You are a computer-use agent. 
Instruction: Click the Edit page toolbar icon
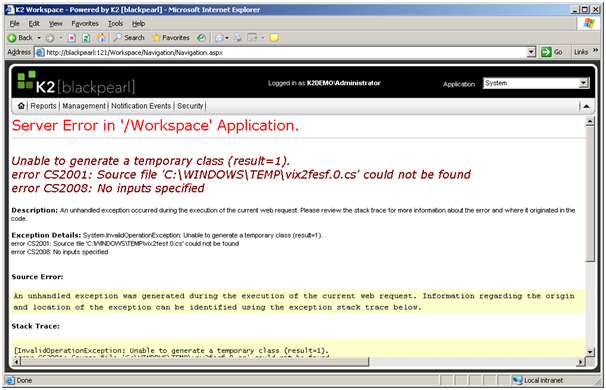252,38
